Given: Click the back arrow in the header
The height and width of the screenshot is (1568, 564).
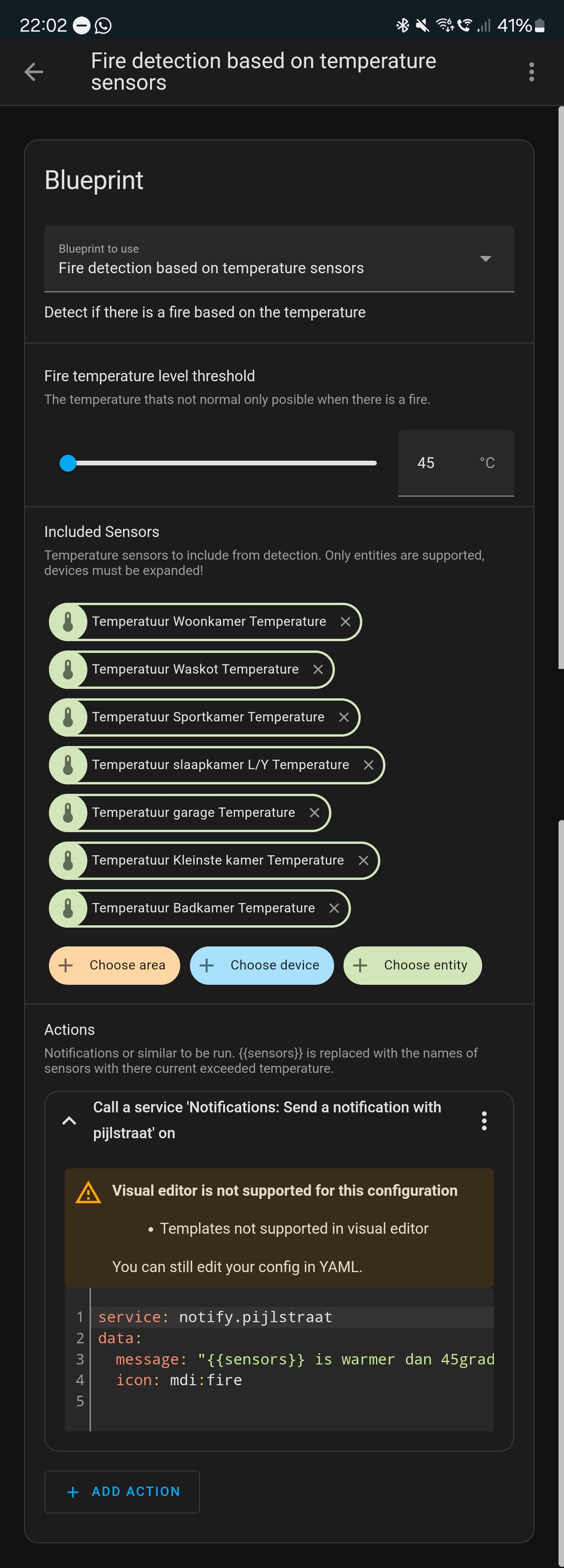Looking at the screenshot, I should pyautogui.click(x=34, y=72).
